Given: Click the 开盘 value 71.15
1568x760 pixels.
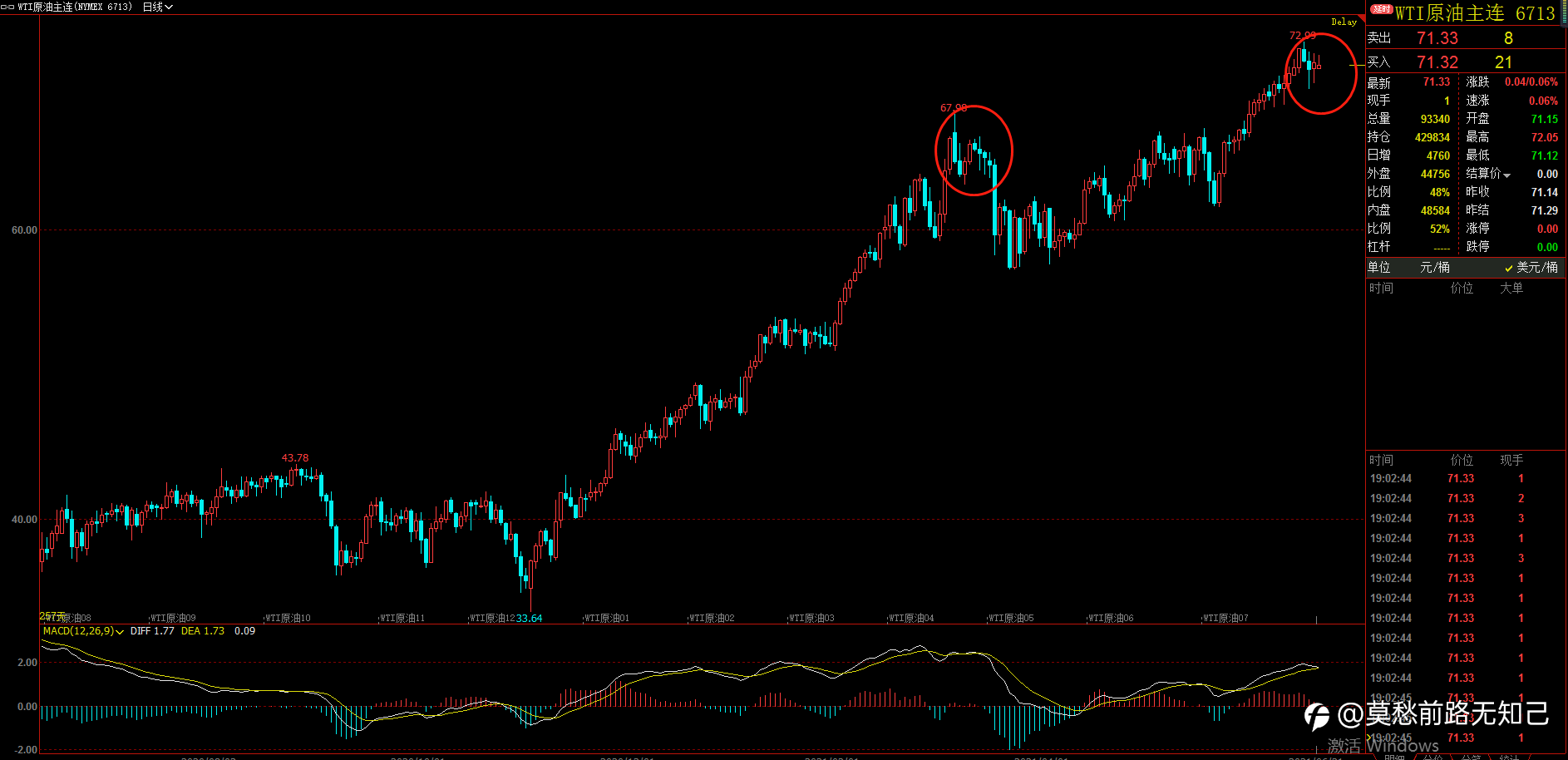Looking at the screenshot, I should click(1545, 119).
